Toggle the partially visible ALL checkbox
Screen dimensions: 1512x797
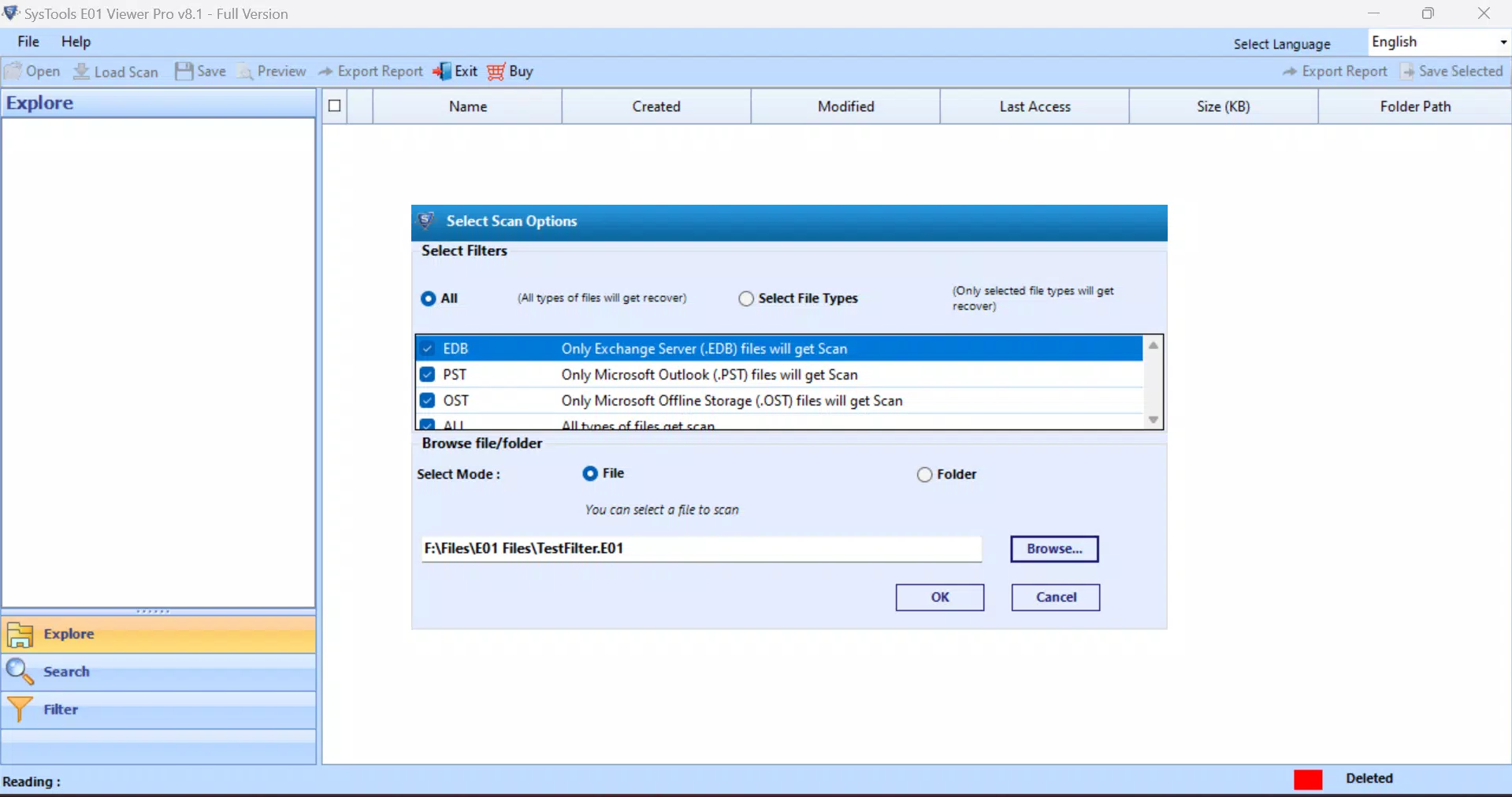[x=427, y=424]
